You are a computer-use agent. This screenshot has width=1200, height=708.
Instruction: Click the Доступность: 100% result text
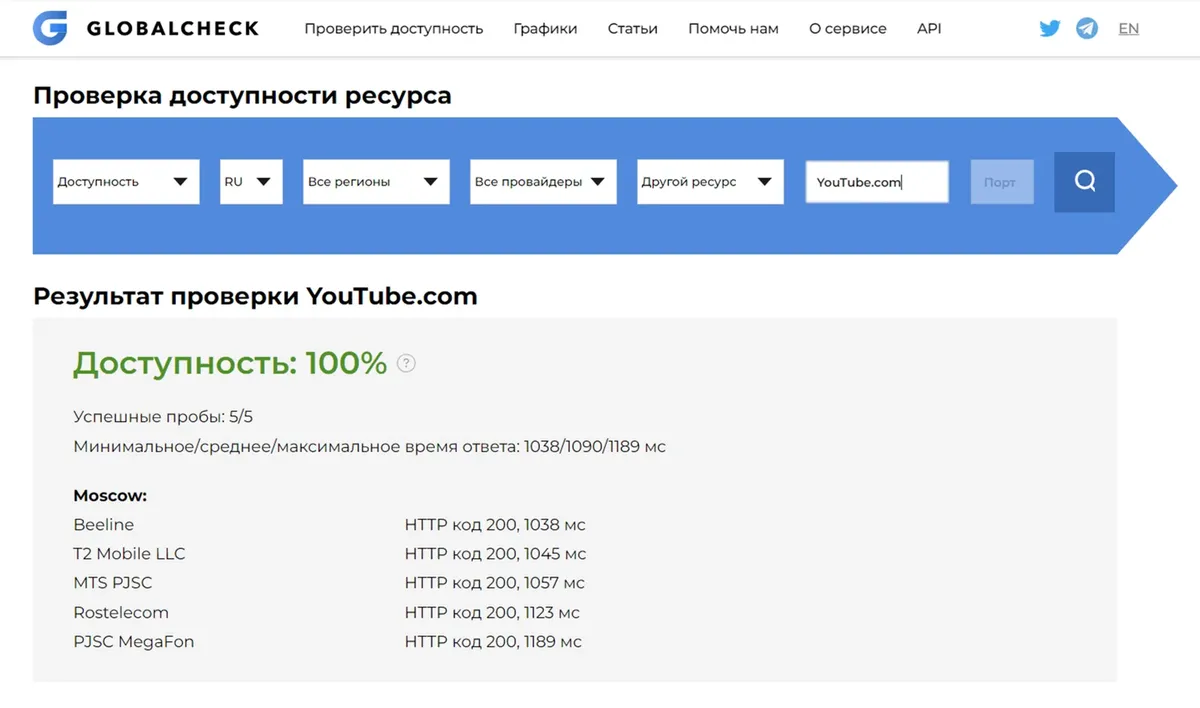pyautogui.click(x=230, y=363)
